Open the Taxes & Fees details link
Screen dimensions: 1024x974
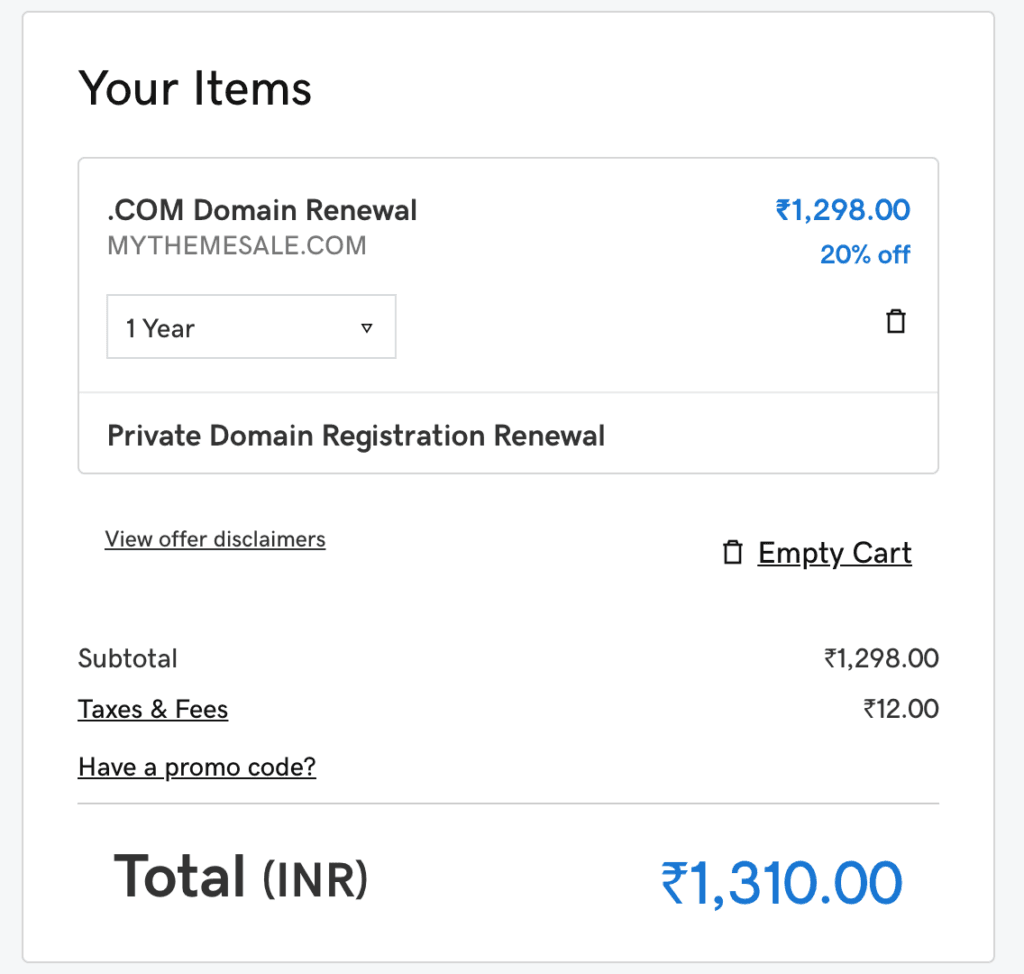click(153, 710)
